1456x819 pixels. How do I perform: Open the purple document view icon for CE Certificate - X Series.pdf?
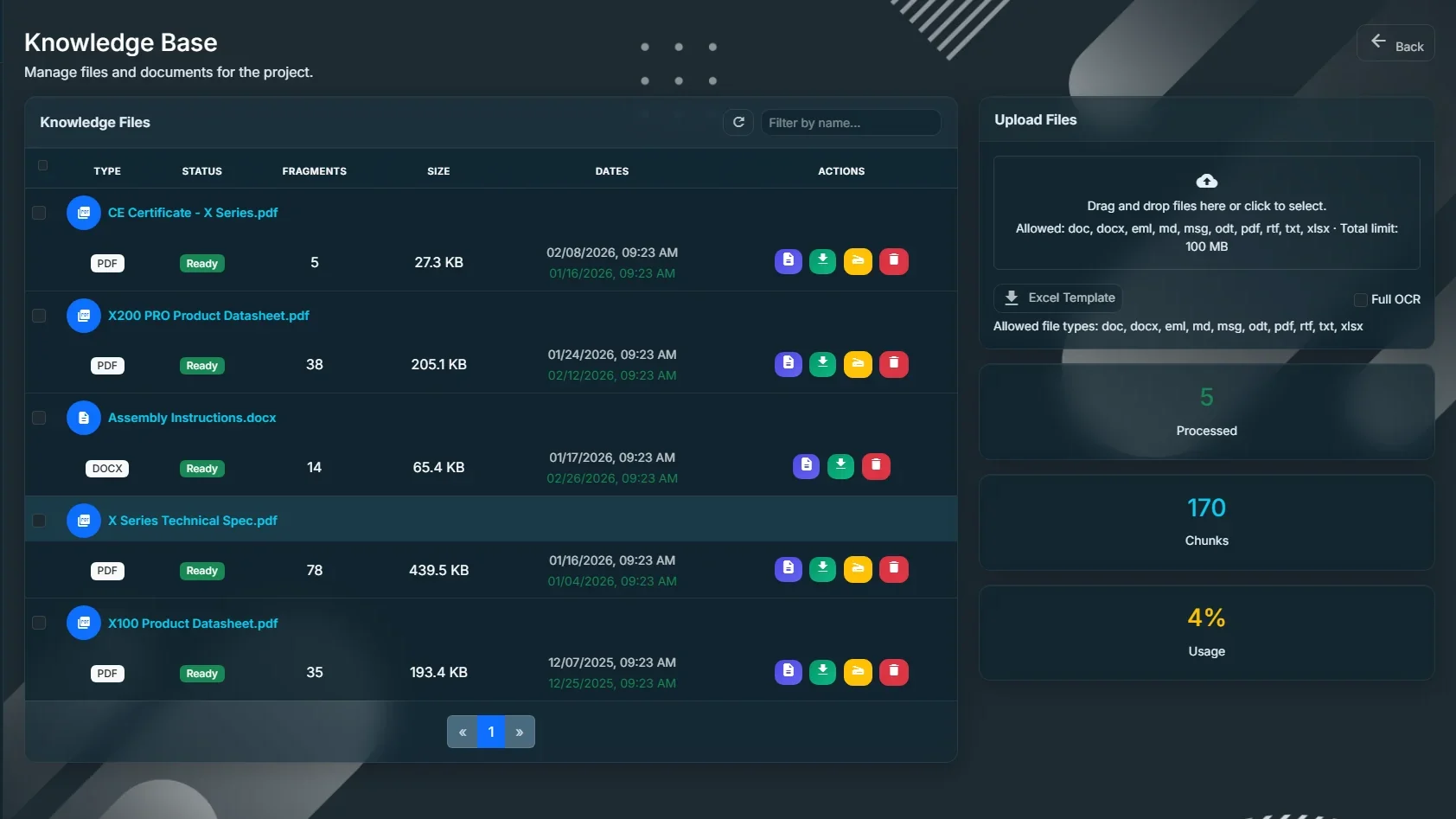(788, 261)
